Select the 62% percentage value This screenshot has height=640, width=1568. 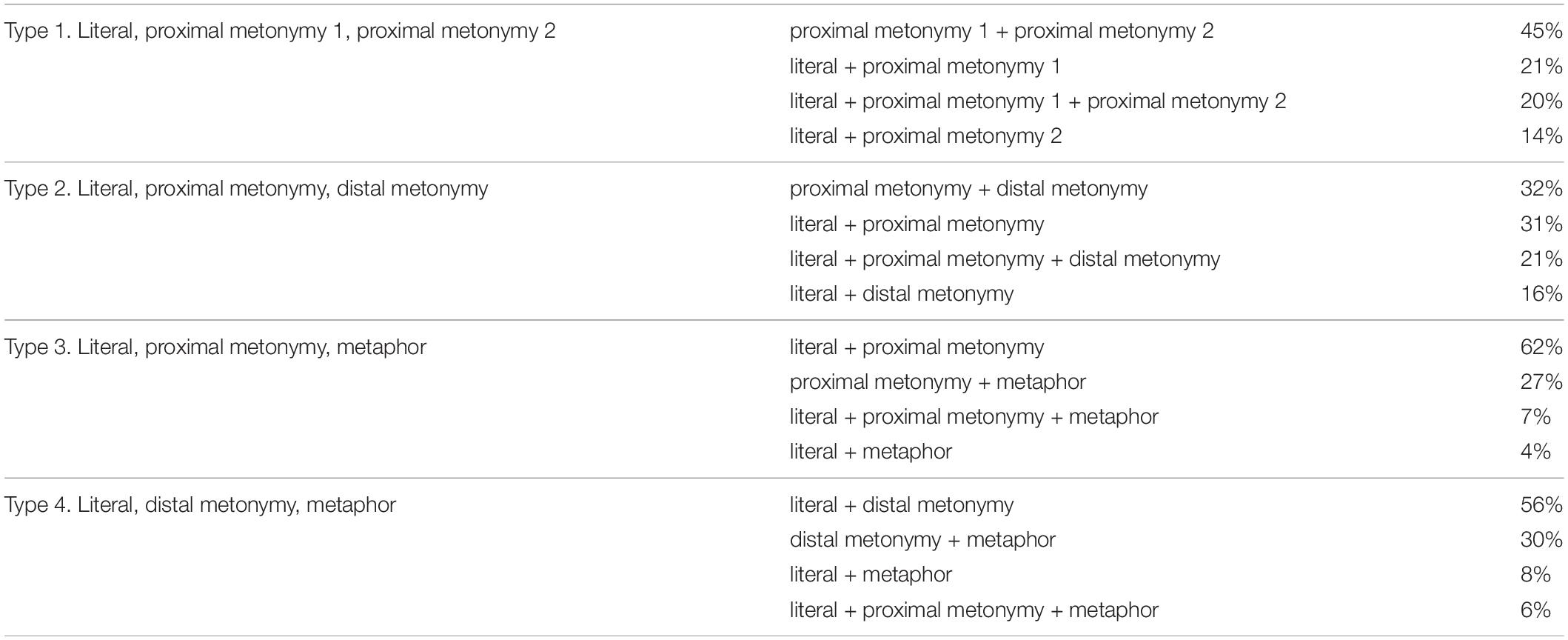point(1541,347)
